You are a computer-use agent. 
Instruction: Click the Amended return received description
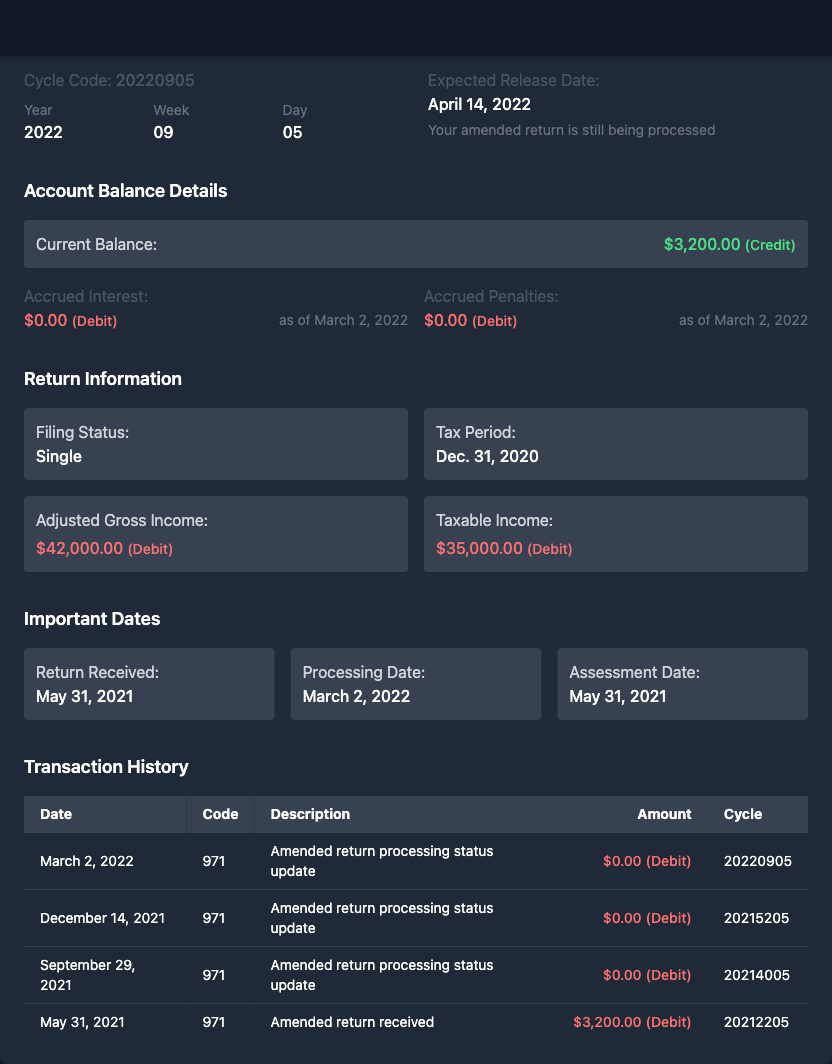tap(352, 1022)
